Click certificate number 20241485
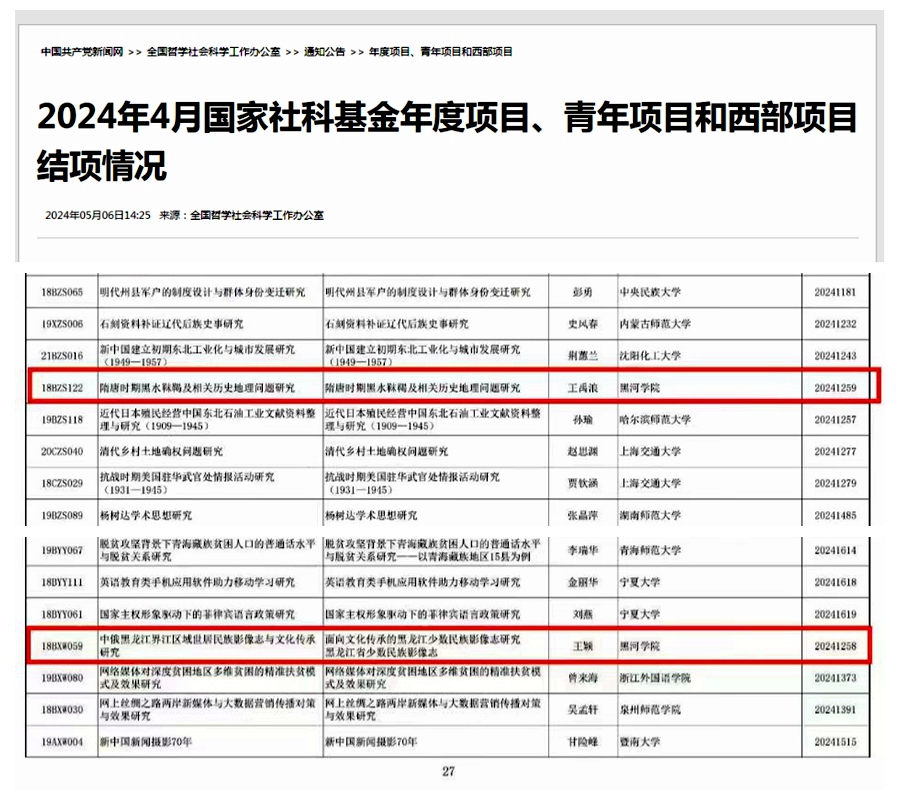Image resolution: width=900 pixels, height=800 pixels. (x=835, y=515)
